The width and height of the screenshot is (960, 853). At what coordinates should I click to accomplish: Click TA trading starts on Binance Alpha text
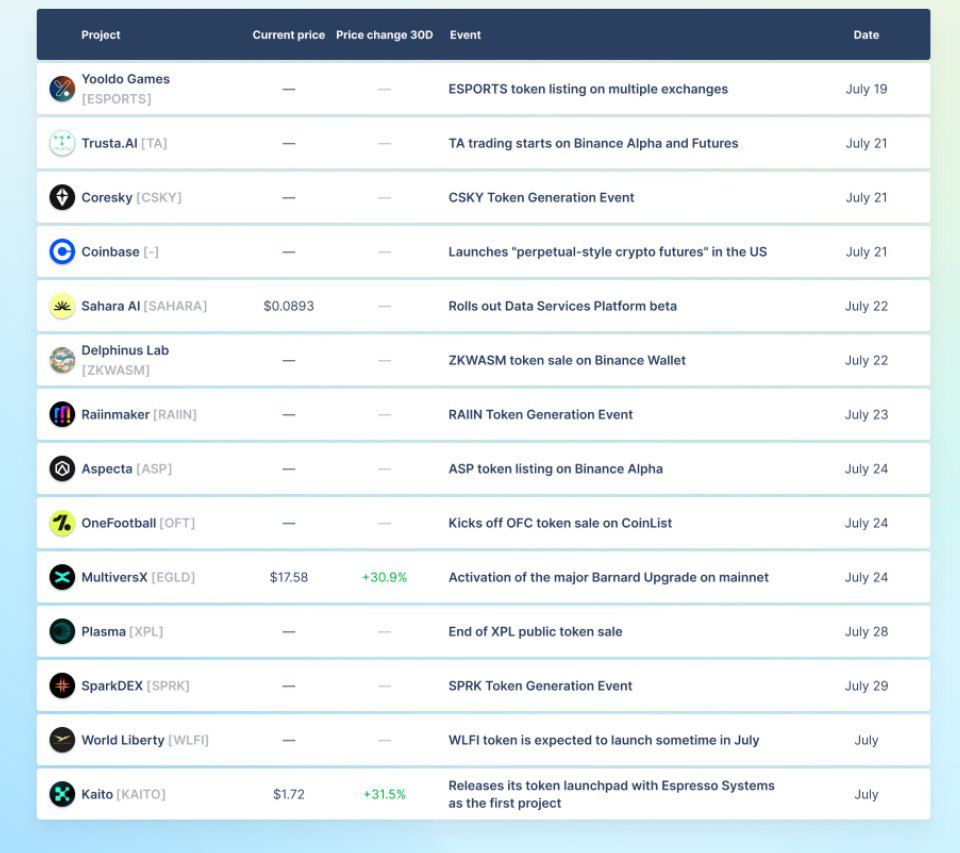pyautogui.click(x=593, y=143)
